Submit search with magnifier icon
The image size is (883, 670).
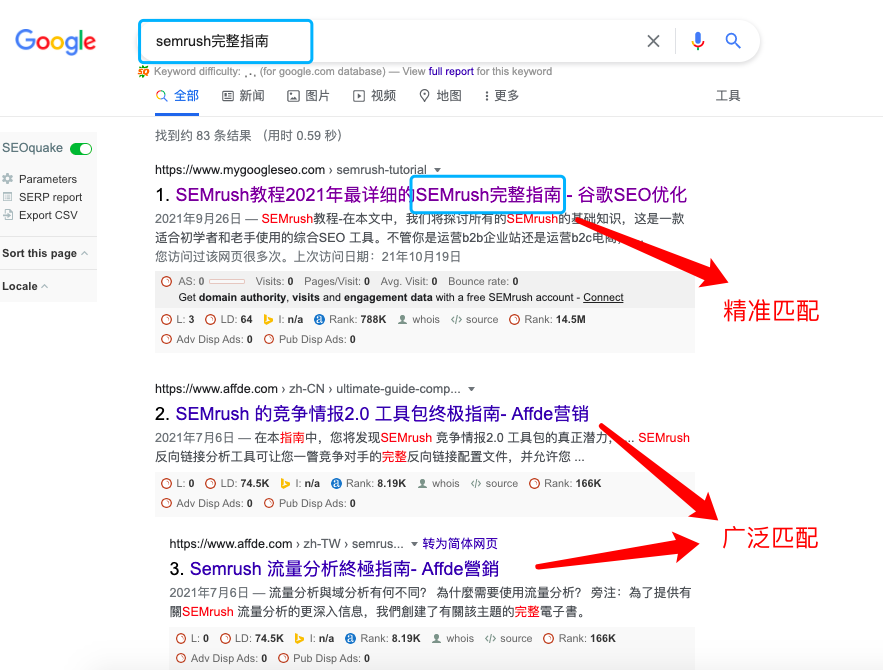[733, 41]
